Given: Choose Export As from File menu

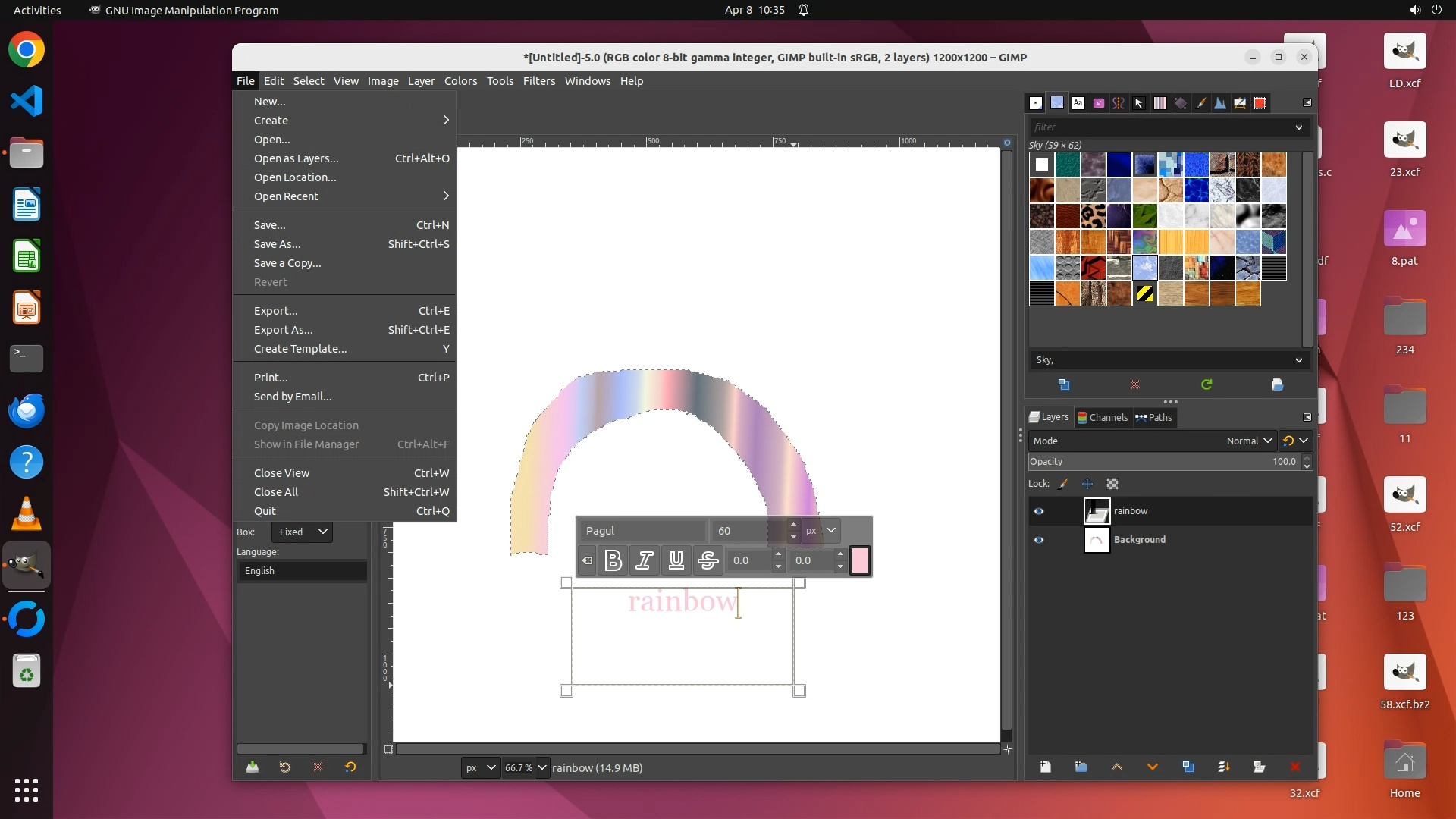Looking at the screenshot, I should pos(283,330).
